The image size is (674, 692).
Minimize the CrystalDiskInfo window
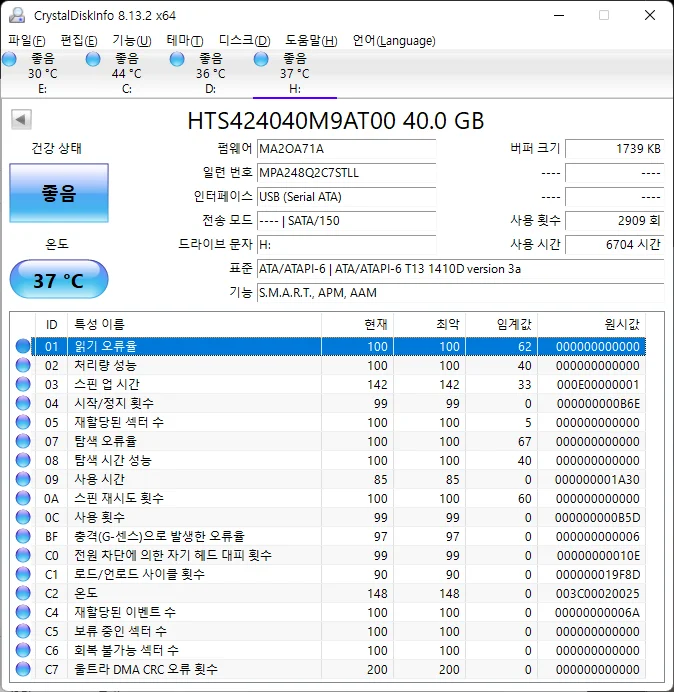pos(559,15)
